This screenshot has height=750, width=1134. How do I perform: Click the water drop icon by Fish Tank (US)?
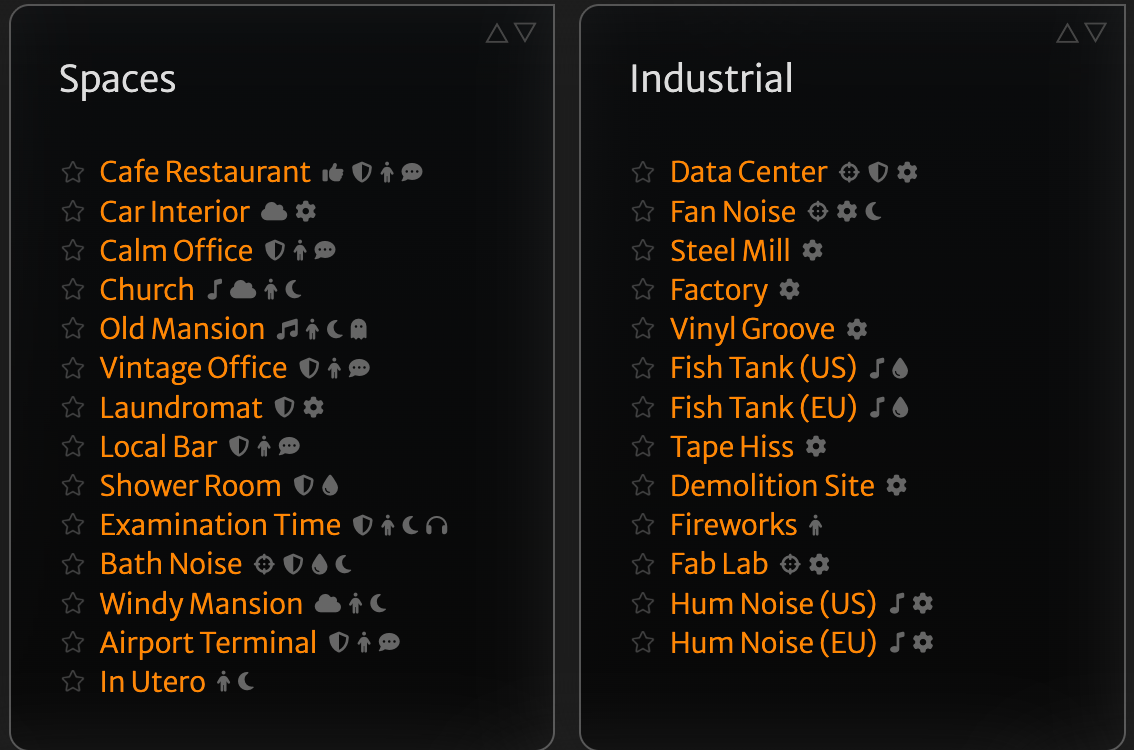click(x=900, y=369)
